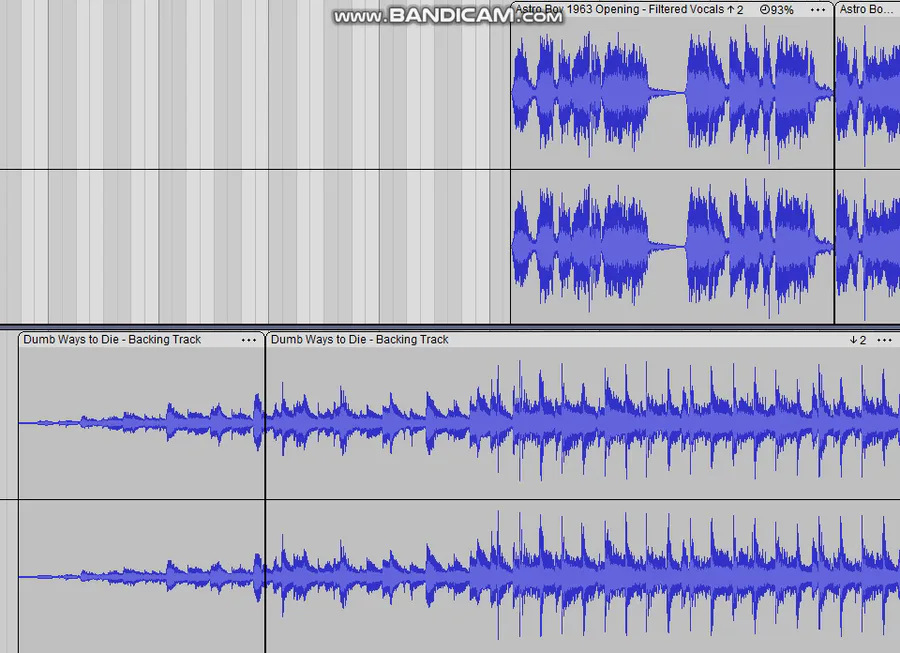Select the truncated 'Astro Bo...' clip title
The image size is (900, 653).
tap(866, 9)
